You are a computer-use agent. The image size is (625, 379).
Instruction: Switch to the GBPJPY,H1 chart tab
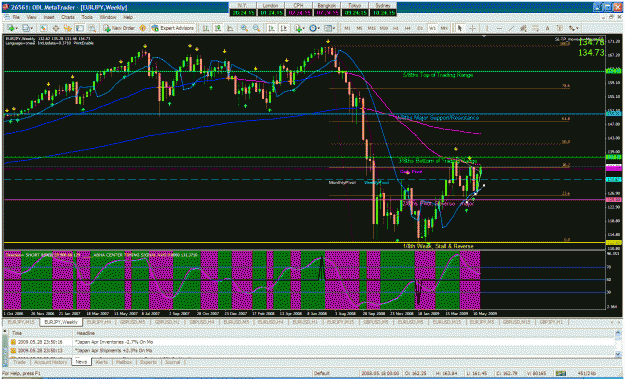click(552, 322)
